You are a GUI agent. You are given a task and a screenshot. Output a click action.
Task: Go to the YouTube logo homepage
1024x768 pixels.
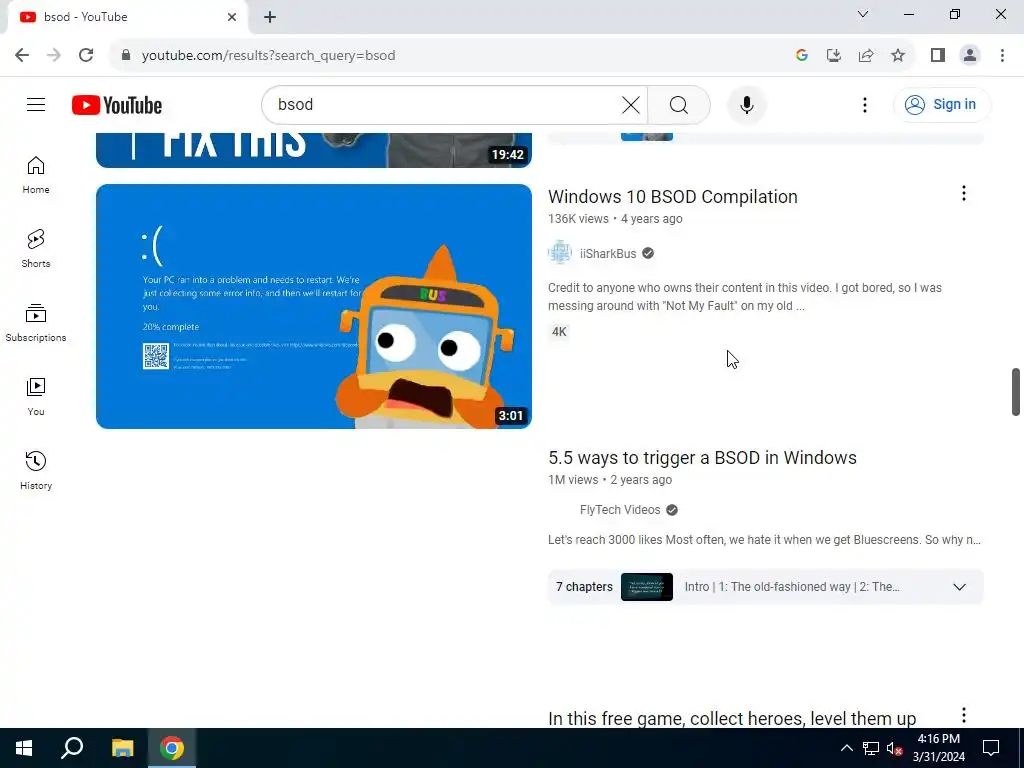point(117,104)
